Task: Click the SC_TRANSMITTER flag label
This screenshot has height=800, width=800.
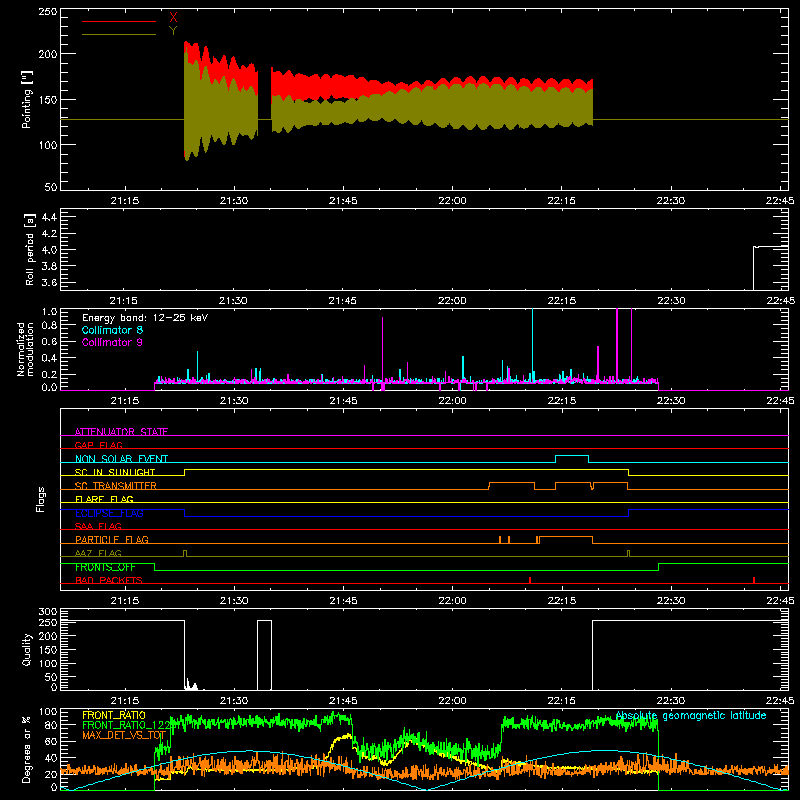Action: coord(116,485)
